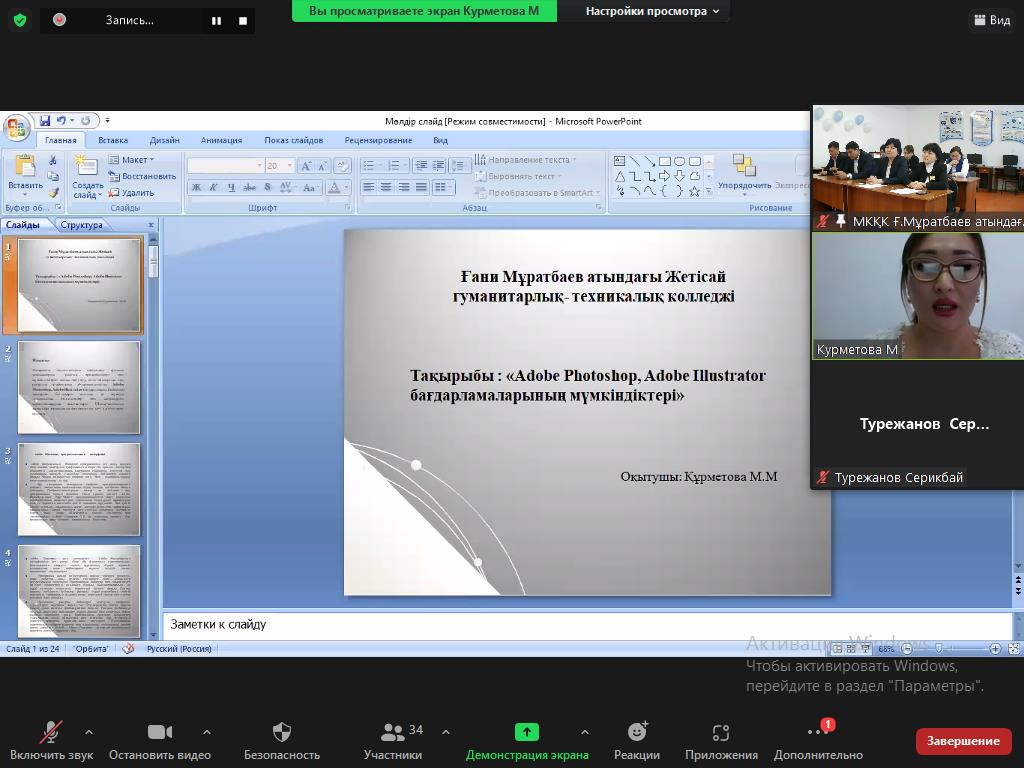
Task: Clear formatting with the eraser icon
Action: 342,166
